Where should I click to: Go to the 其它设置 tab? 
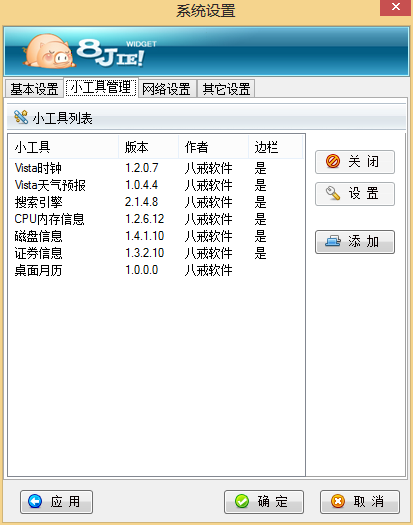[226, 89]
